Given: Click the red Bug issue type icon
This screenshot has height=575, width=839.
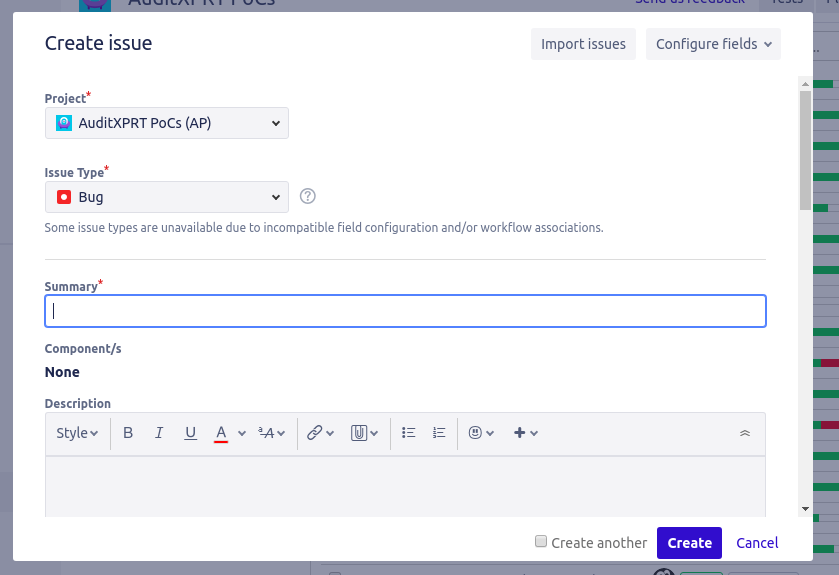Looking at the screenshot, I should (64, 197).
